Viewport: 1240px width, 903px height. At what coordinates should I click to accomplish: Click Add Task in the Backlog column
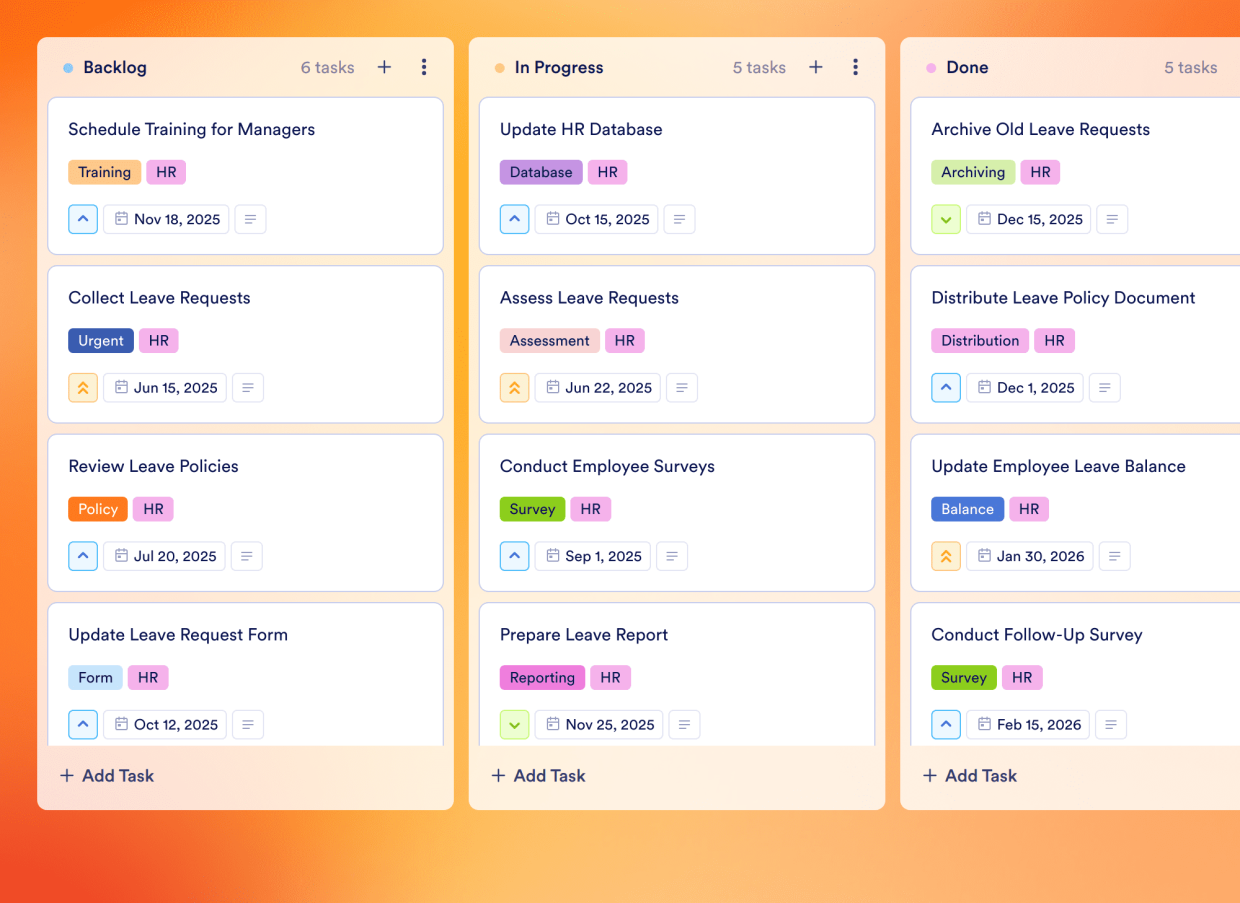tap(106, 775)
